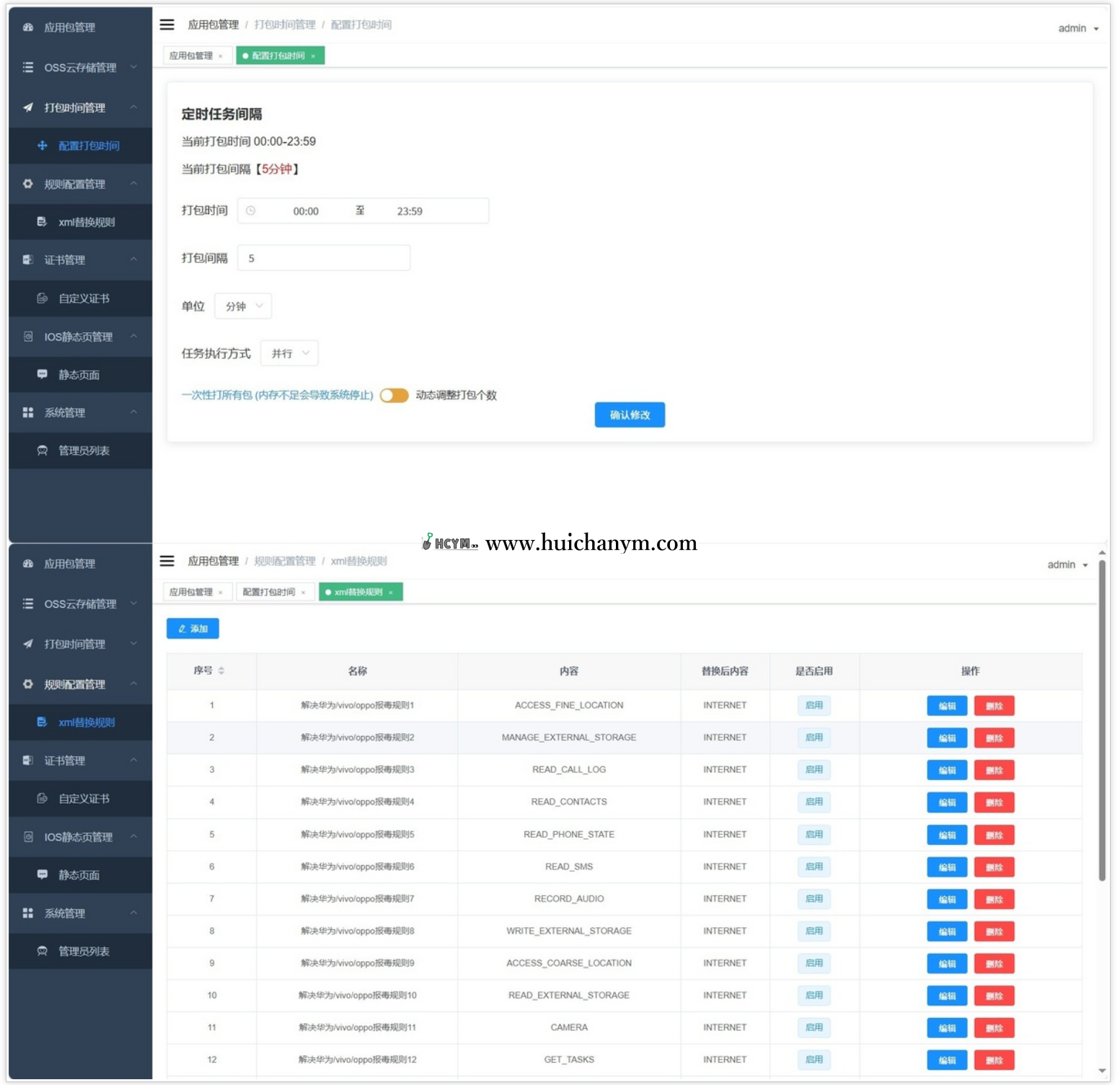
Task: Open the 任务执行方式 dropdown showing 并行
Action: click(289, 353)
